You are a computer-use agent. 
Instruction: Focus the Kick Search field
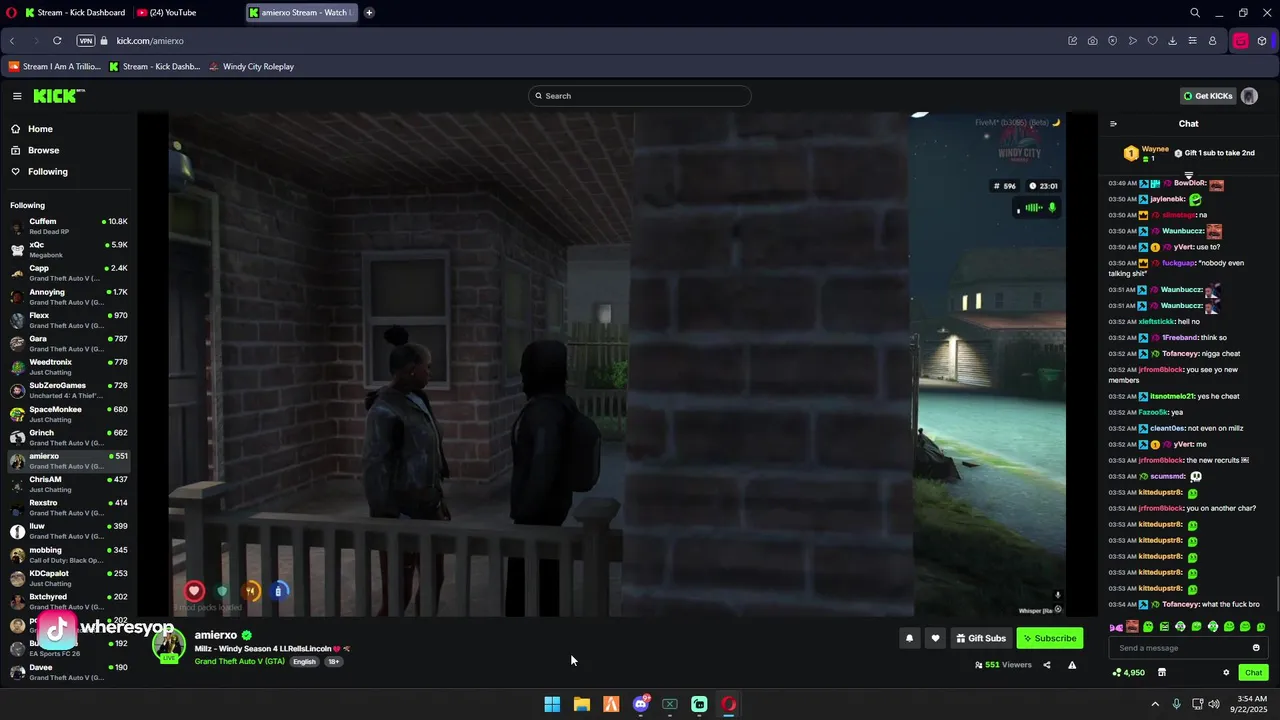640,96
